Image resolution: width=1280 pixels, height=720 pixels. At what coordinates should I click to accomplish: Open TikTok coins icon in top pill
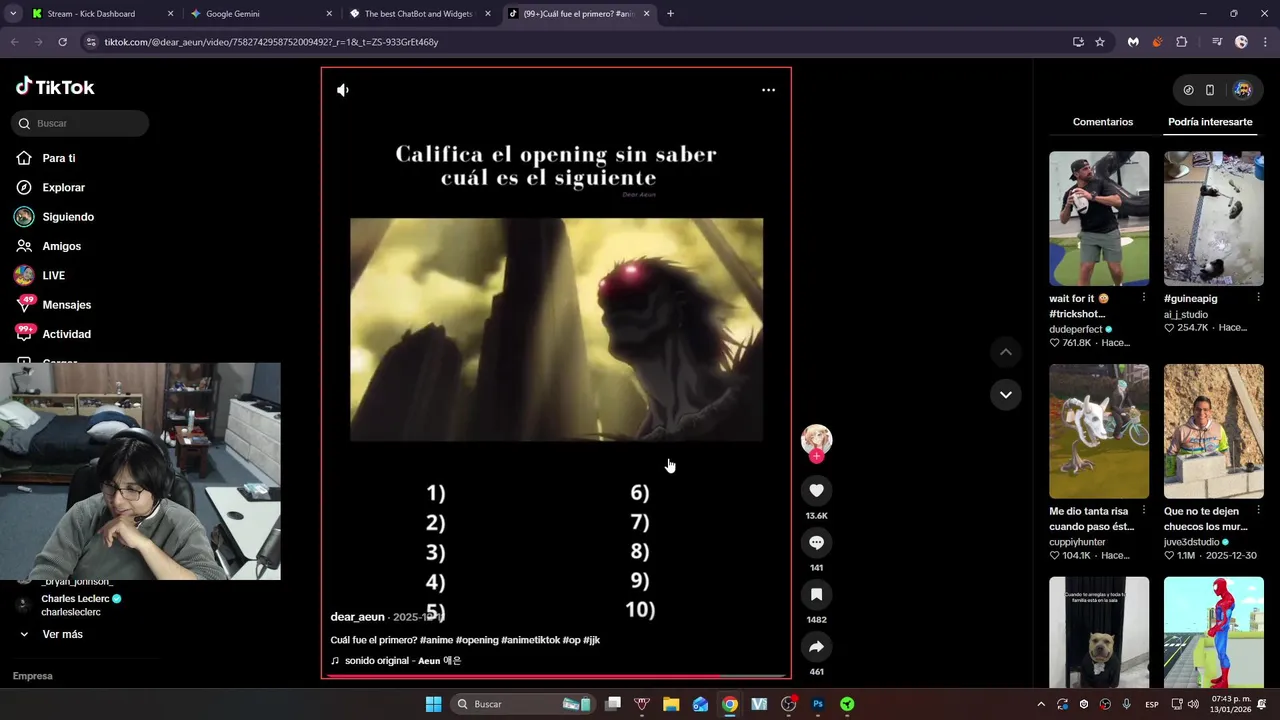(x=1188, y=90)
